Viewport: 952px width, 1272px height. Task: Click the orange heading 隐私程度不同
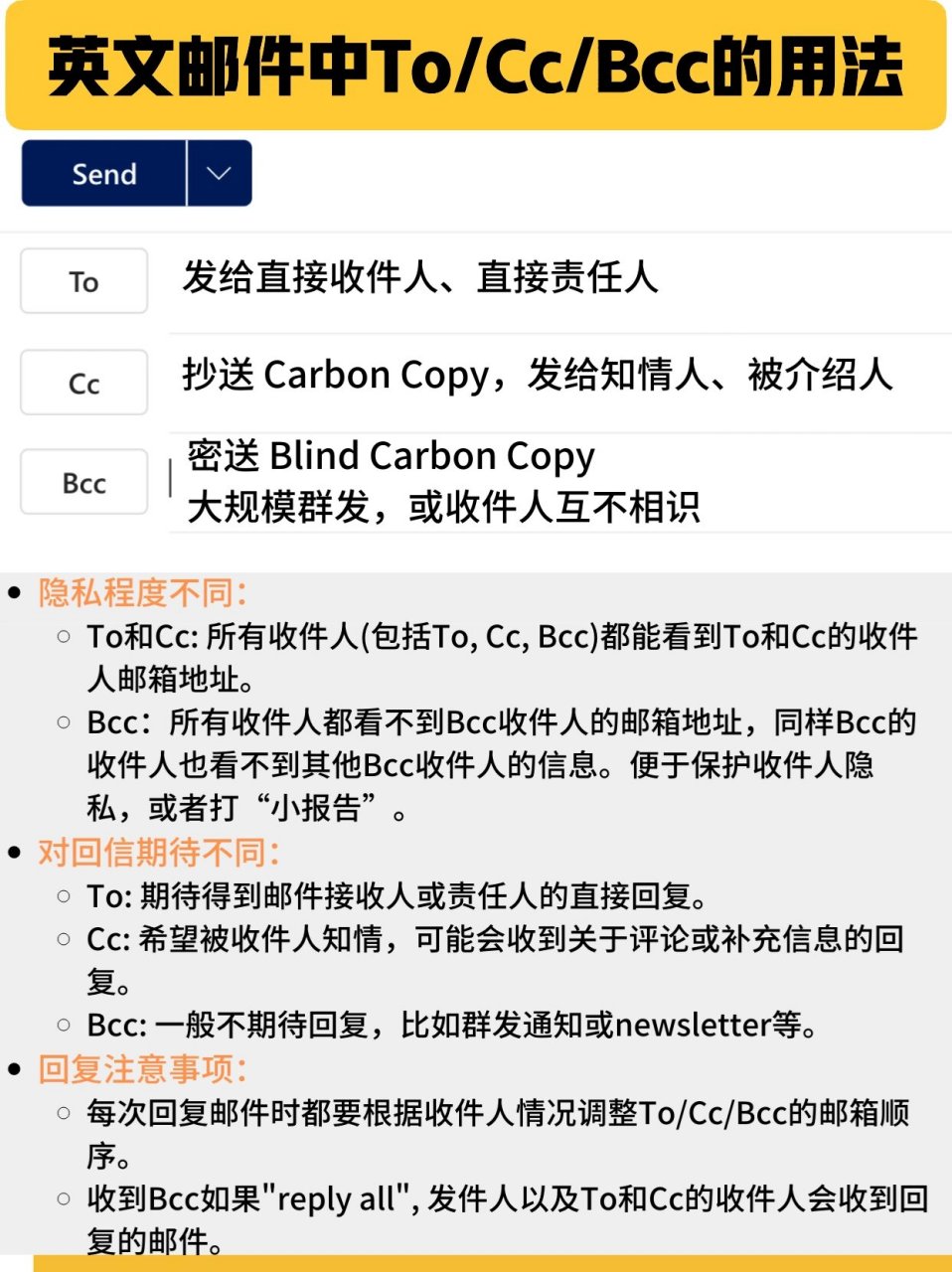point(145,590)
